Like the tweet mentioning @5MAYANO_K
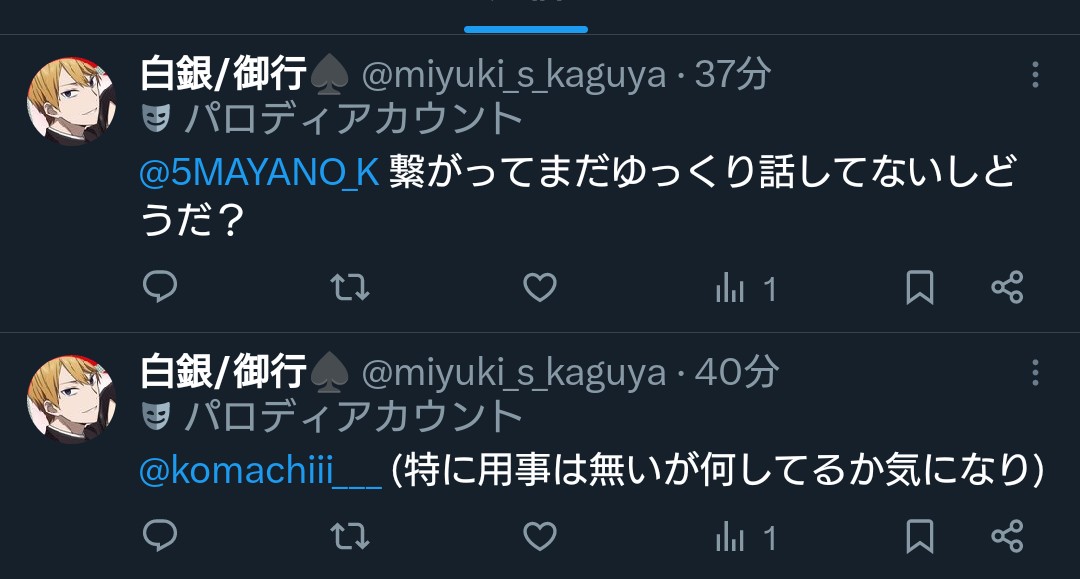Image resolution: width=1080 pixels, height=579 pixels. point(540,287)
